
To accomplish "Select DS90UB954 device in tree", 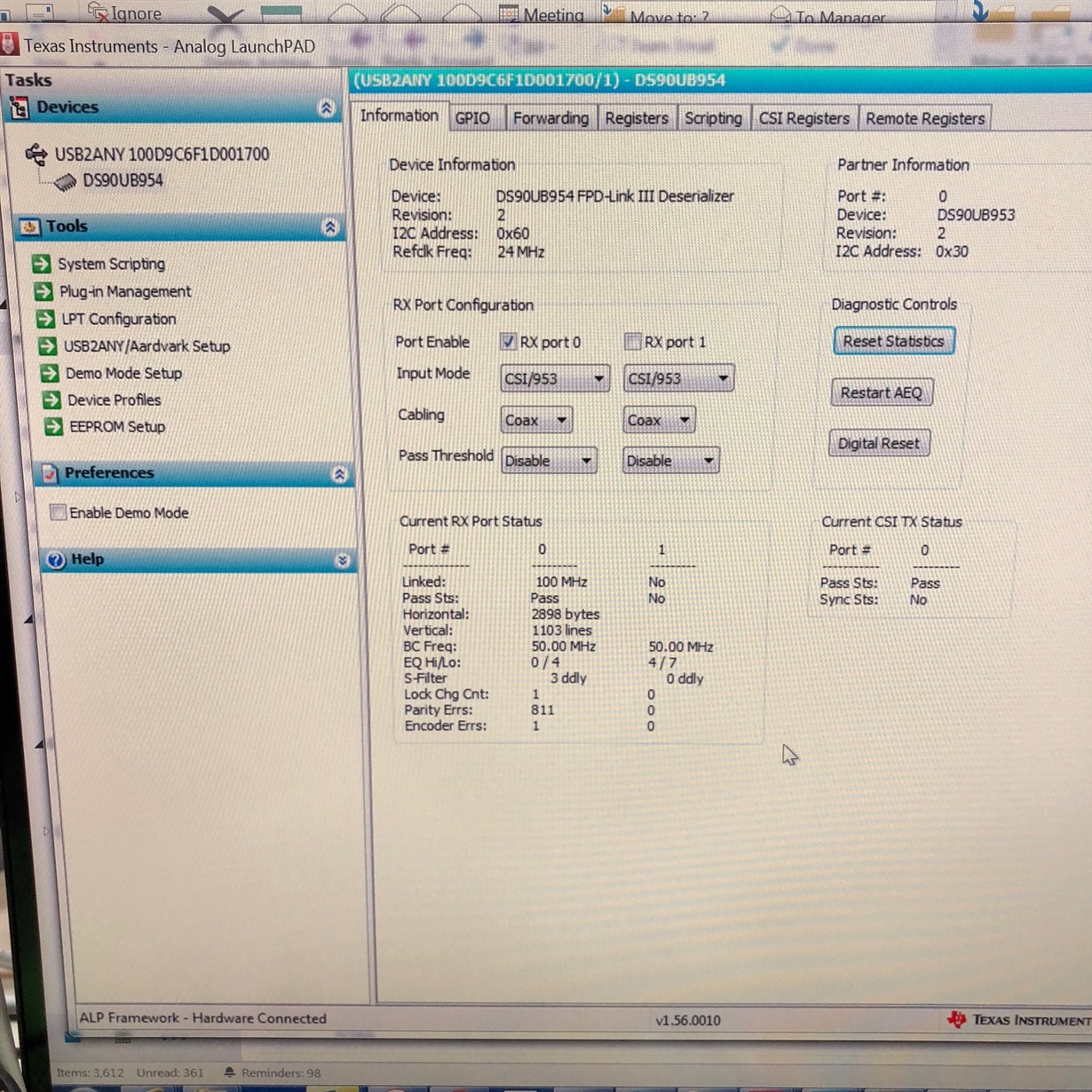I will point(123,181).
